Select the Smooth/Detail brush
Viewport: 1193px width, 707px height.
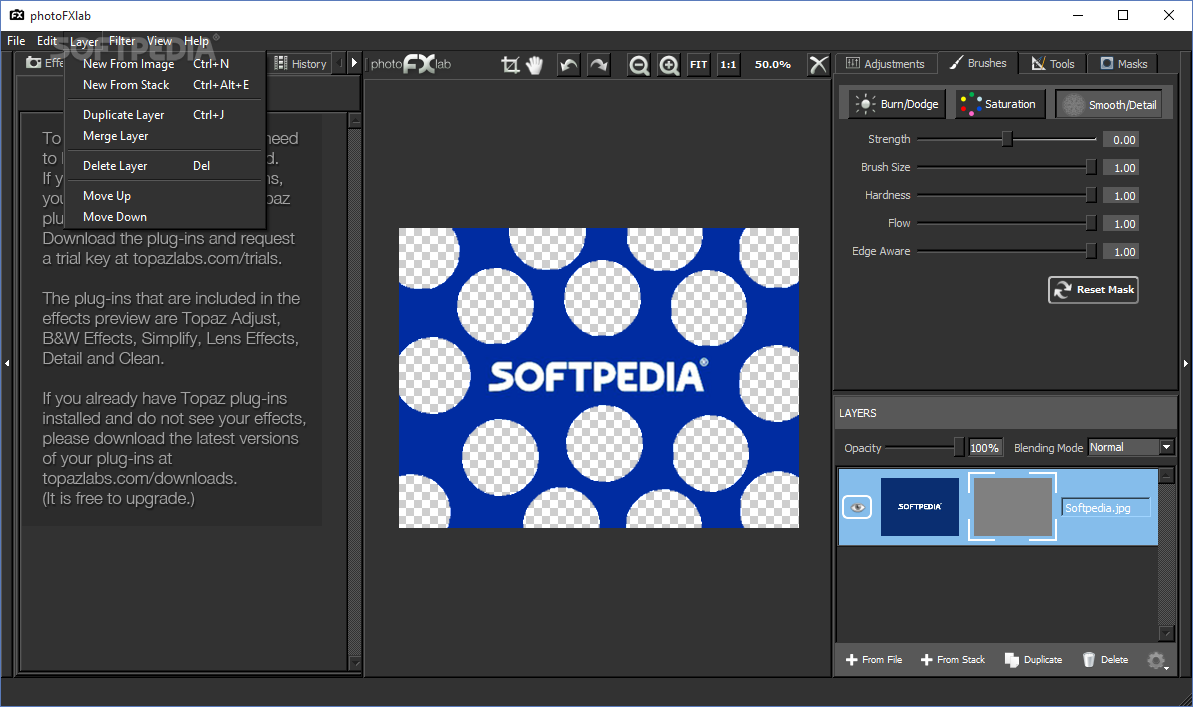[1109, 104]
